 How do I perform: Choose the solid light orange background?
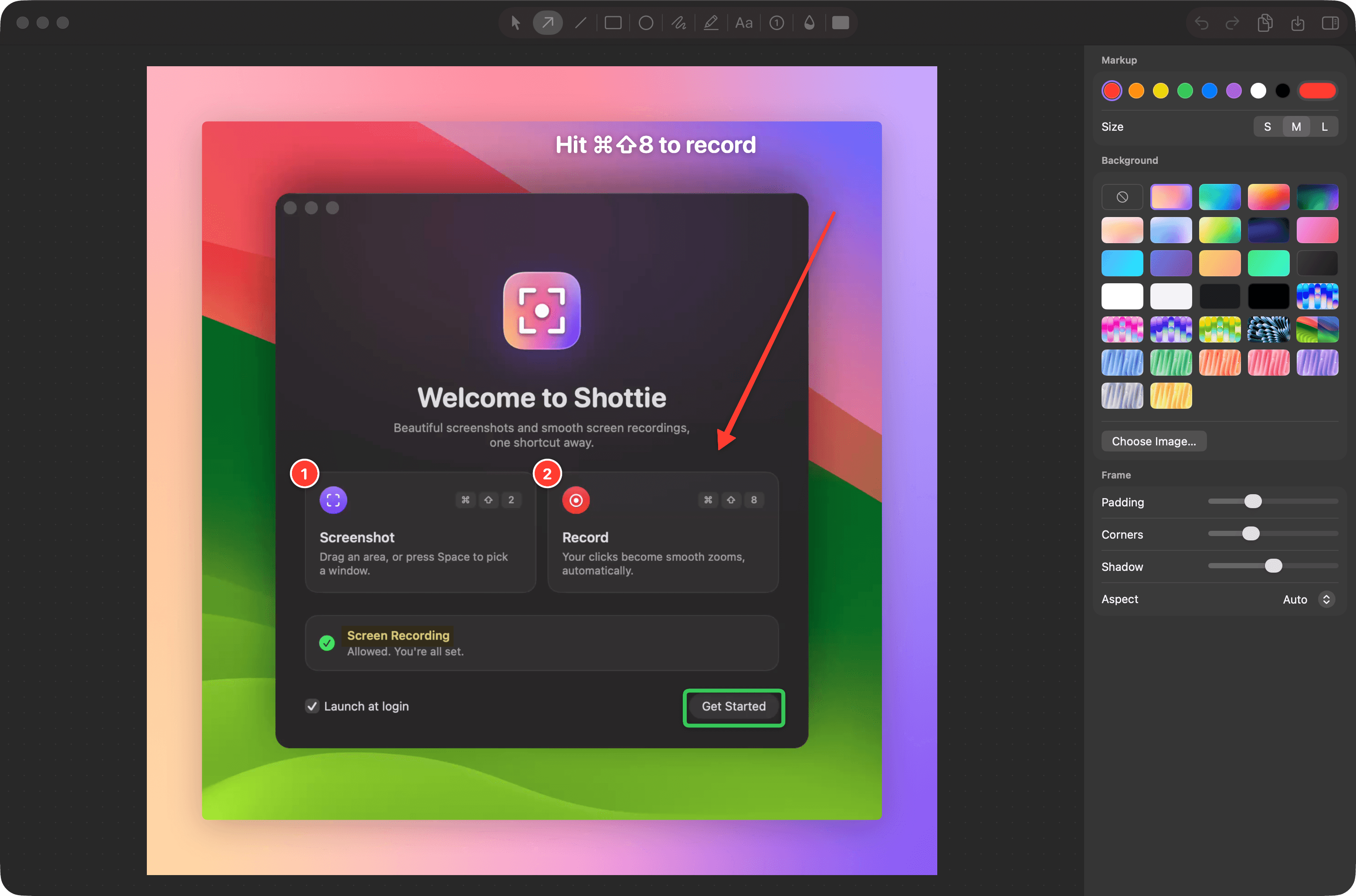tap(1220, 263)
